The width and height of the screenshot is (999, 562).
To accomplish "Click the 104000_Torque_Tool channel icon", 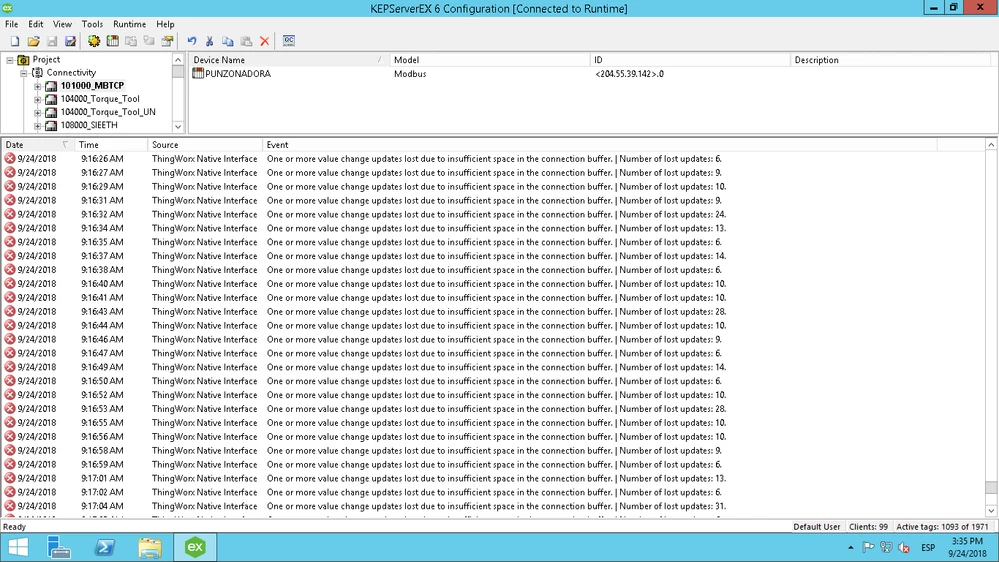I will click(51, 99).
